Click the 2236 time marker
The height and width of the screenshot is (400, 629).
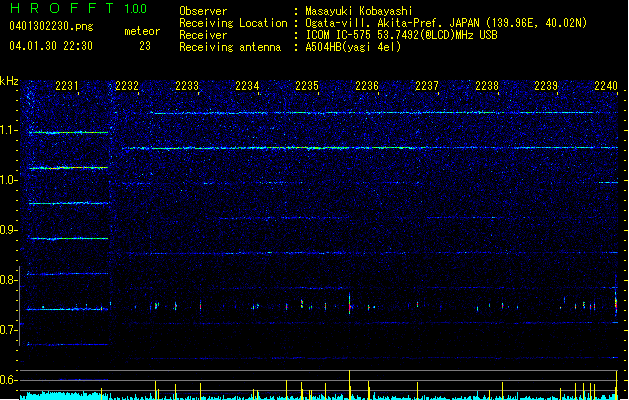(x=367, y=86)
